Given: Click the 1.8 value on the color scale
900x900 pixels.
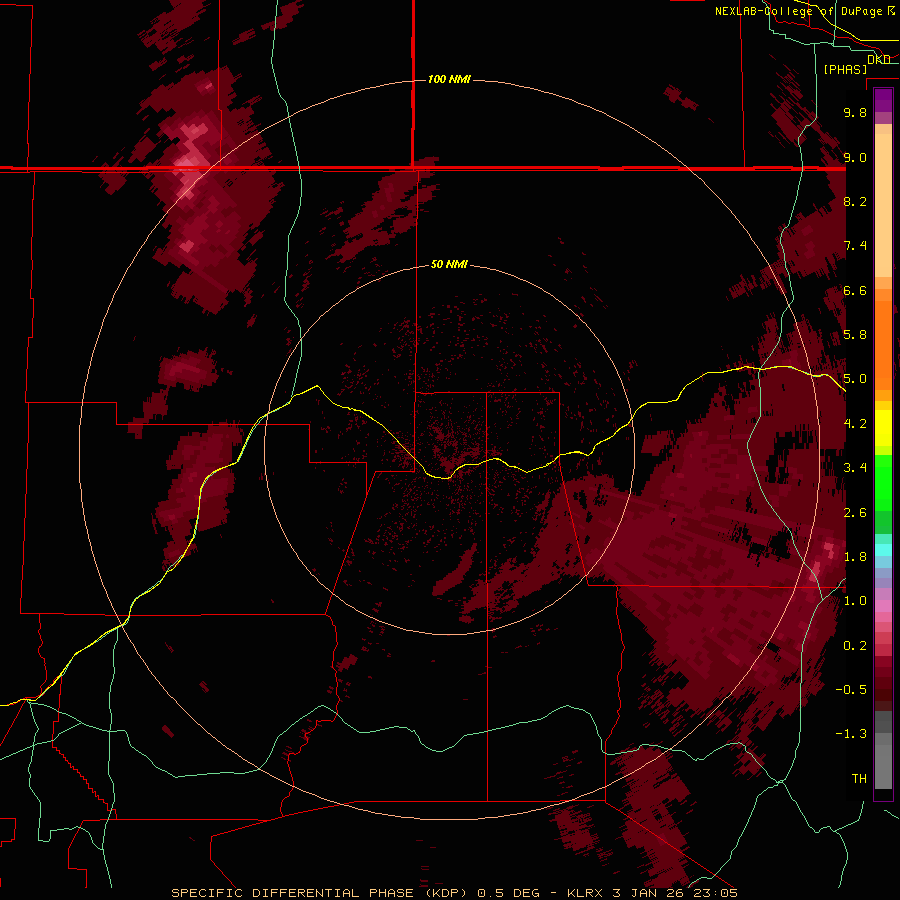Looking at the screenshot, I should (x=855, y=557).
